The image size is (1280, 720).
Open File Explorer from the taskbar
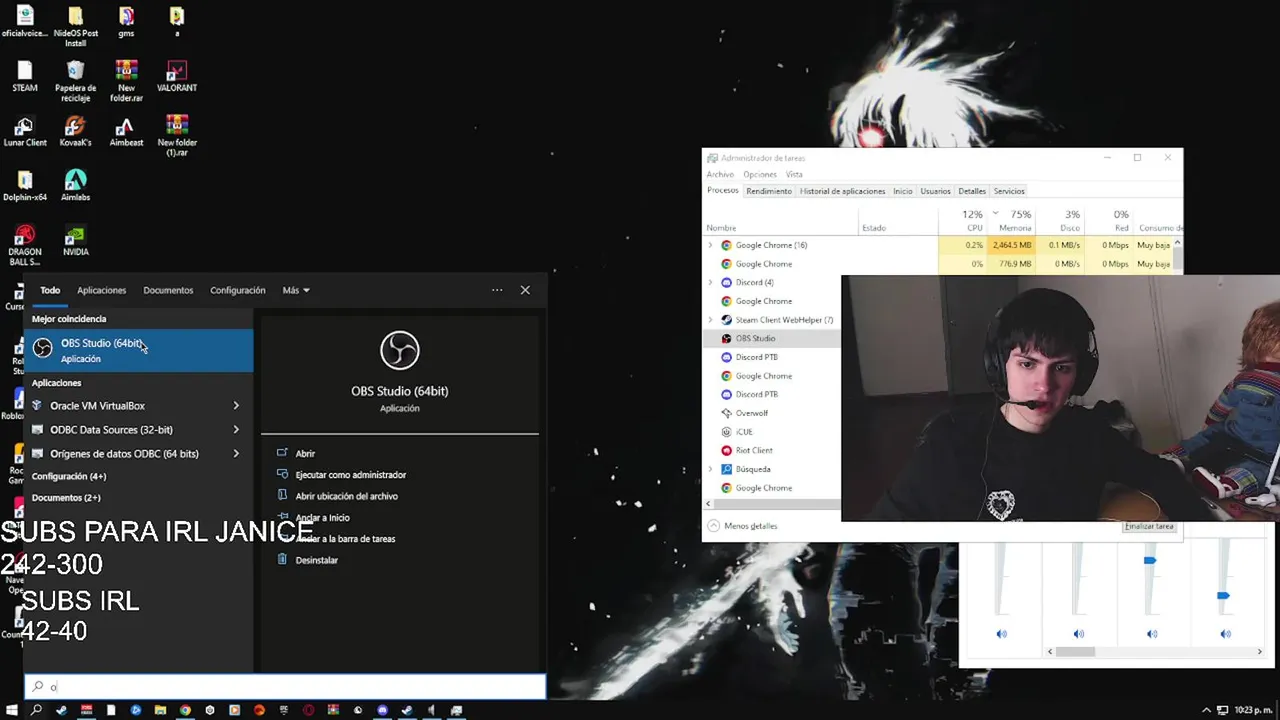[160, 710]
